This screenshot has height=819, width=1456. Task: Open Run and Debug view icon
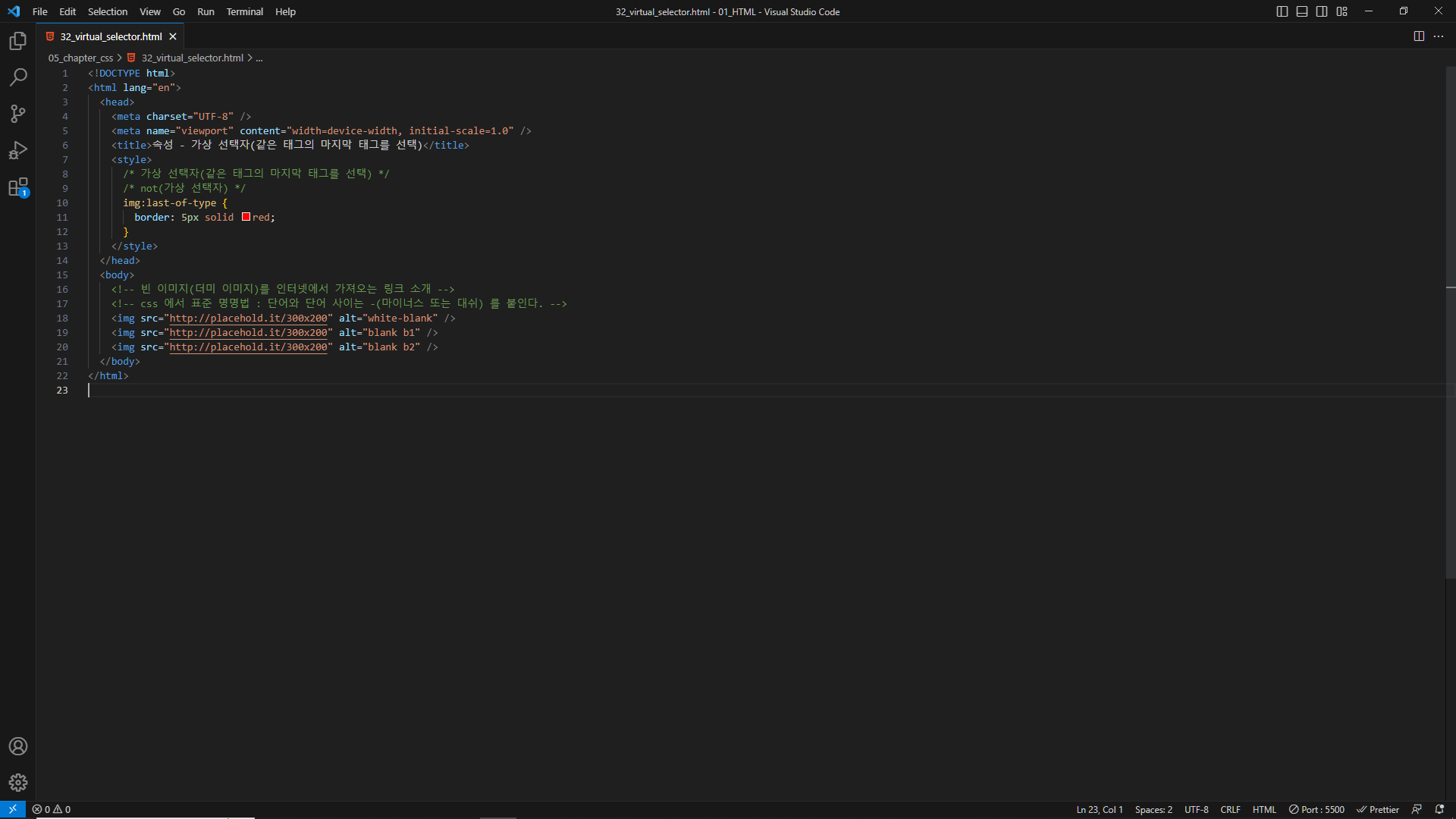(18, 150)
